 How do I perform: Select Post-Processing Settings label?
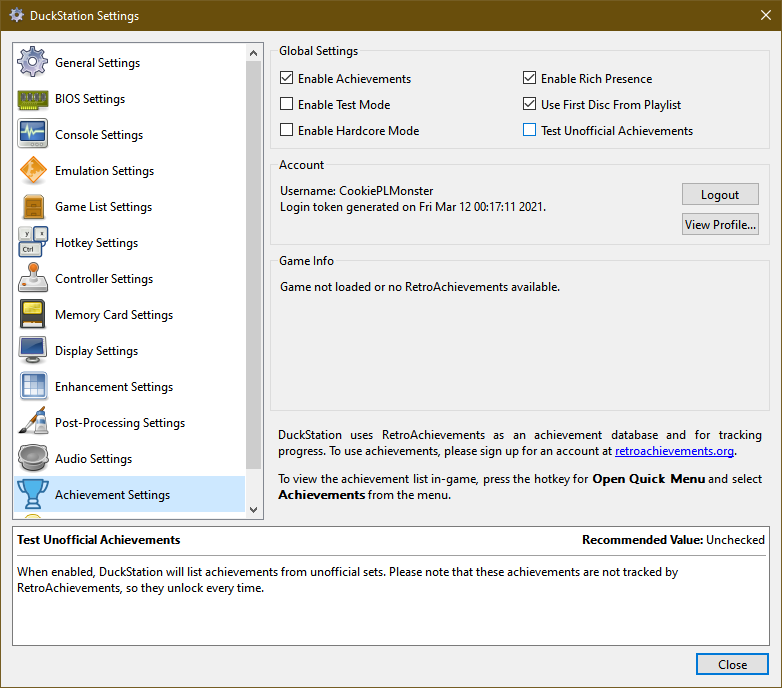click(x=120, y=422)
